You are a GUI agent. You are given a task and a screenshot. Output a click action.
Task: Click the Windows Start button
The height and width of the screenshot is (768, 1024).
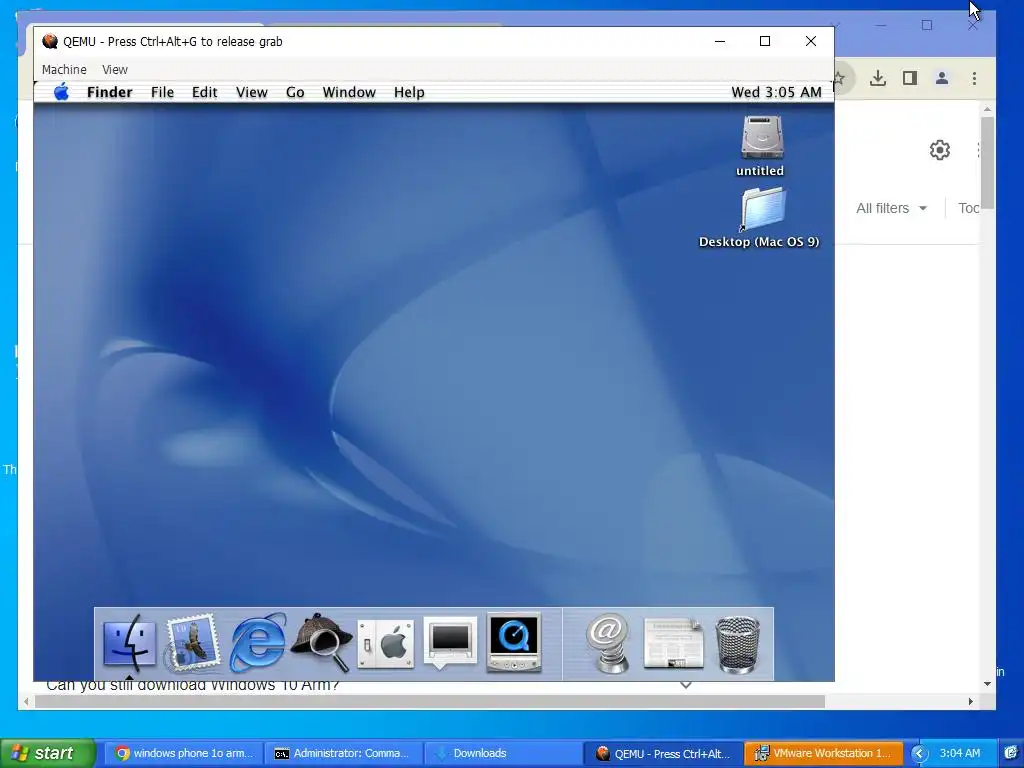pos(48,753)
